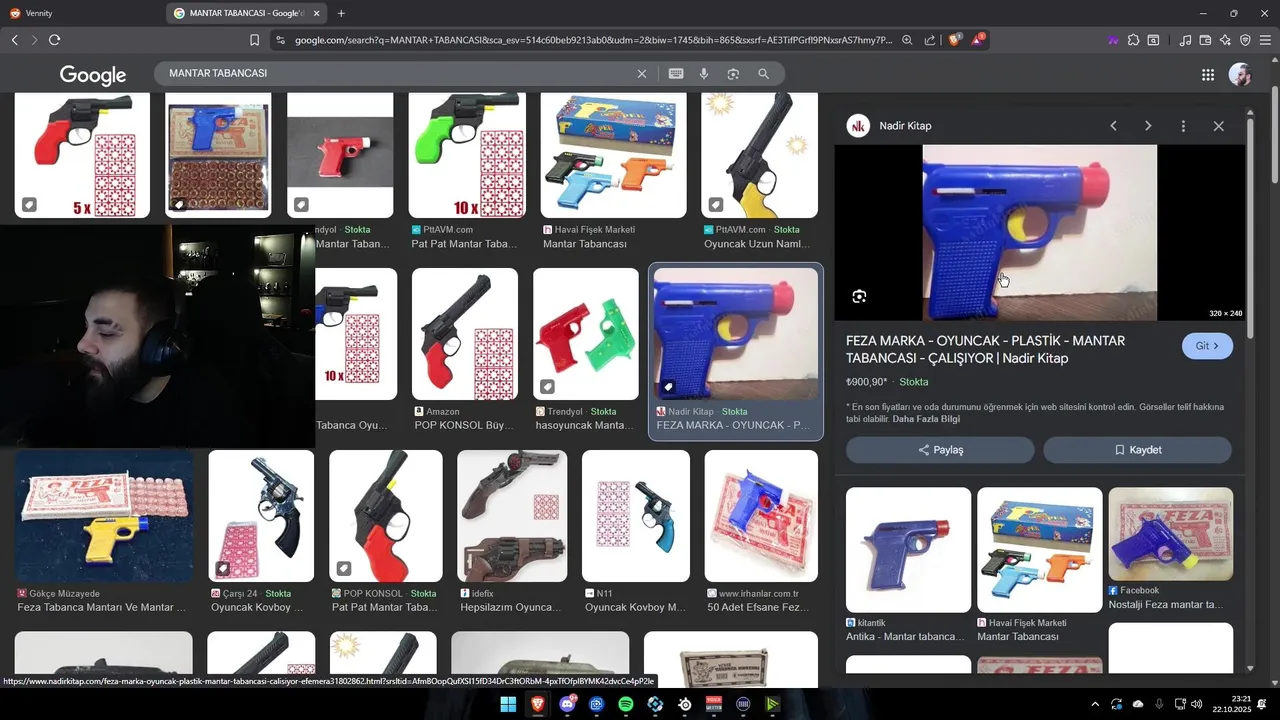
Task: Open a new browser tab
Action: [x=341, y=13]
